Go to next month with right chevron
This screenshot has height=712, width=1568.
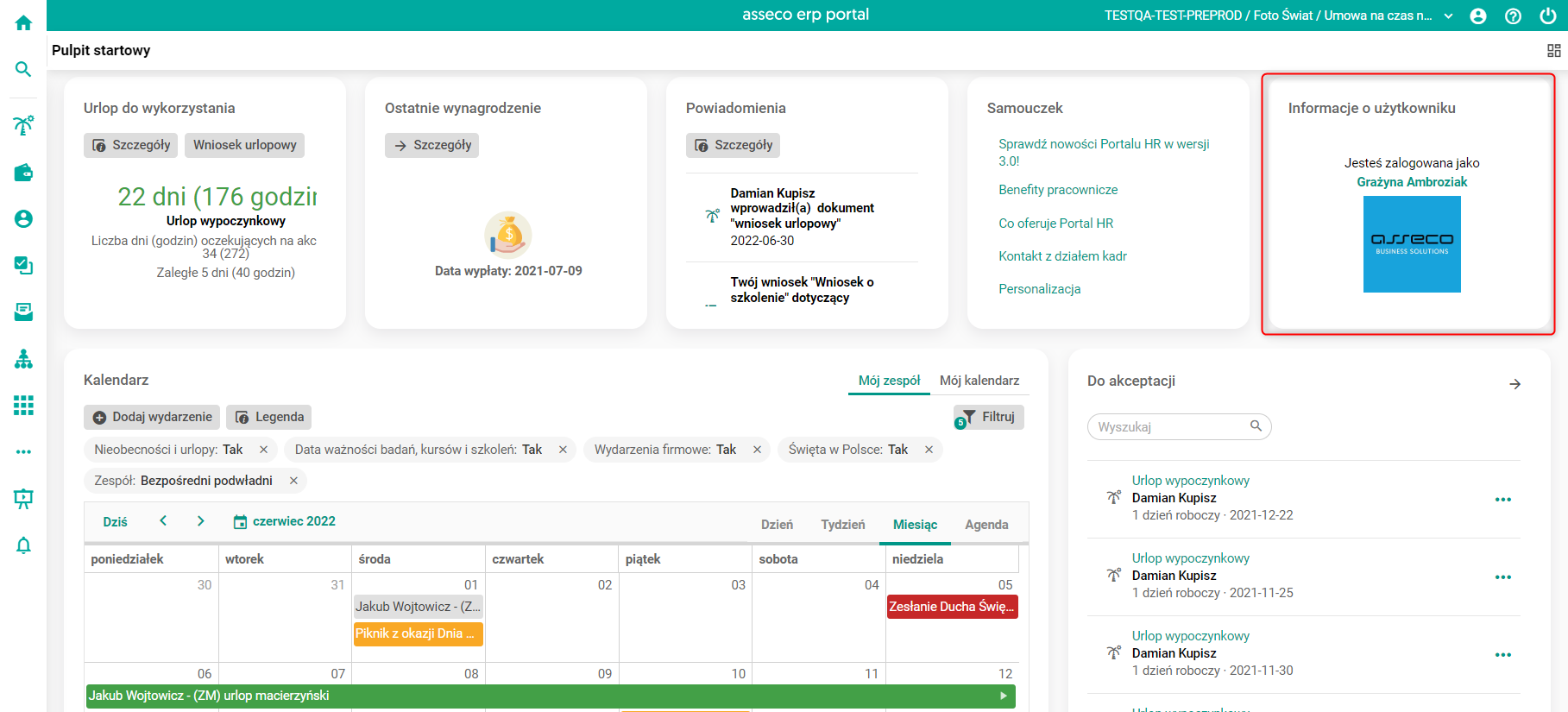(x=200, y=520)
